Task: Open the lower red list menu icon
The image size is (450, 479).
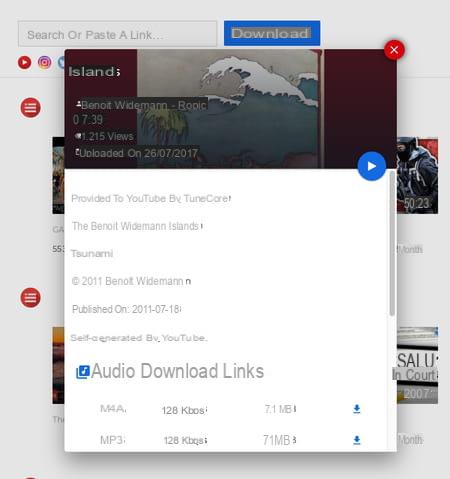Action: point(30,297)
